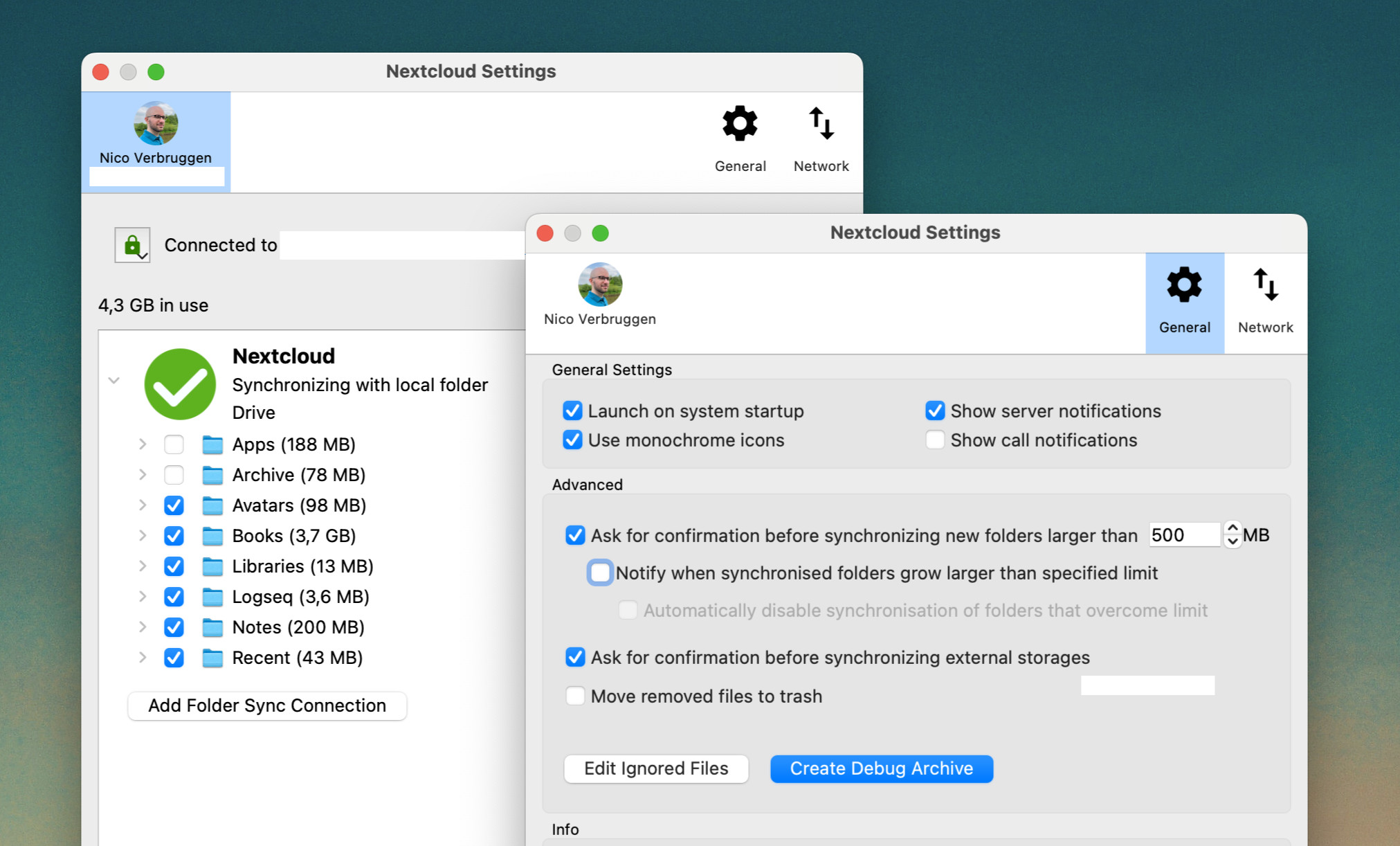
Task: Toggle Use monochrome icons
Action: (572, 440)
